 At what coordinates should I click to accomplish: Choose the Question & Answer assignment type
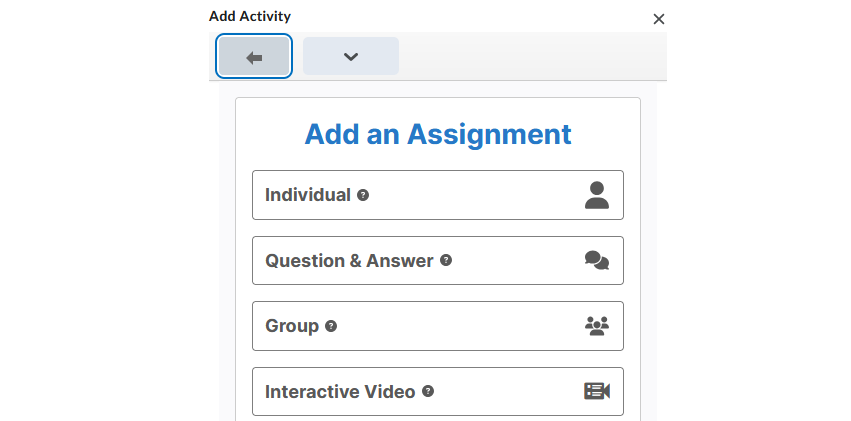(437, 260)
